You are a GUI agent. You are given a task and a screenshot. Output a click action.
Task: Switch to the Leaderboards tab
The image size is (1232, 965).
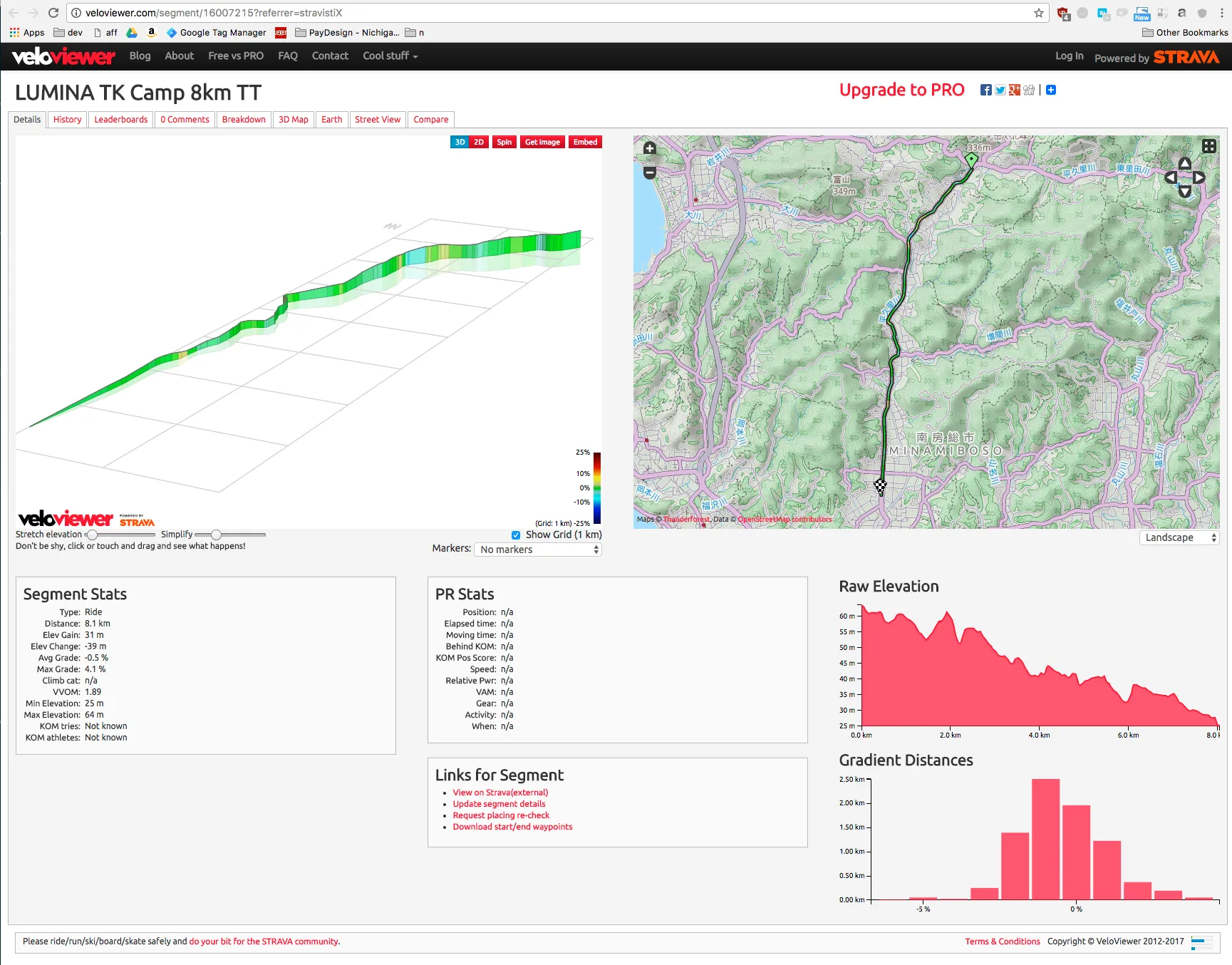click(121, 120)
